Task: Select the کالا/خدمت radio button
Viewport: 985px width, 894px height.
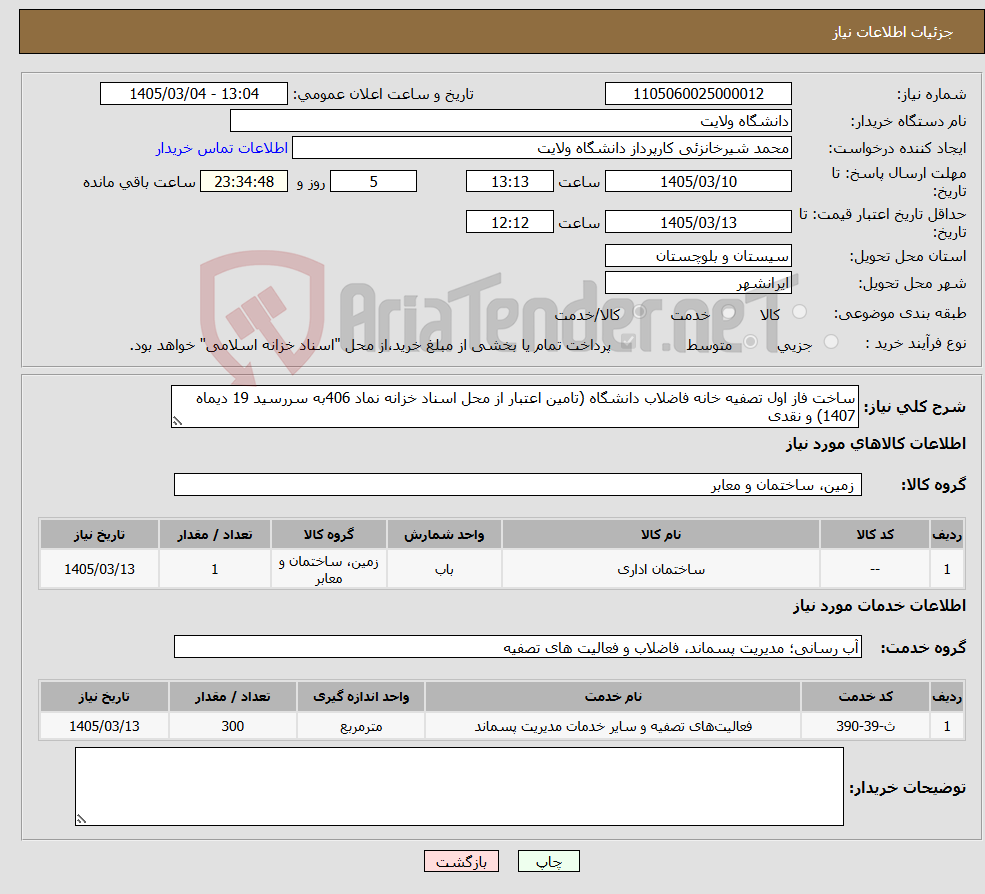Action: (x=639, y=312)
